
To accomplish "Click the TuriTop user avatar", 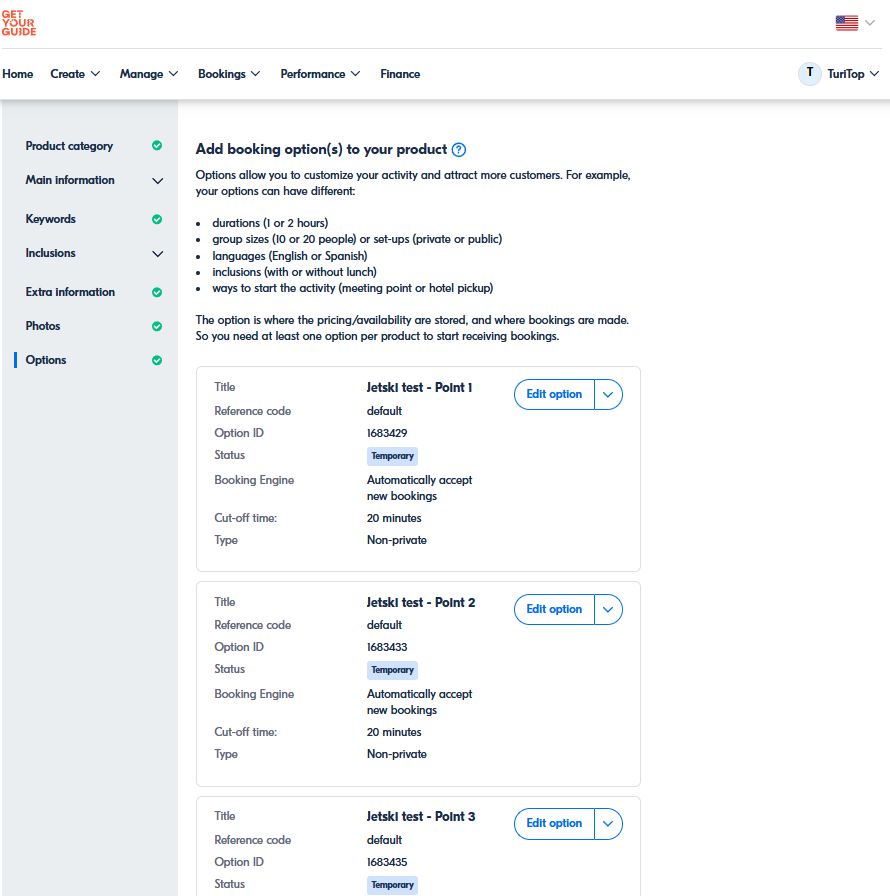I will tap(809, 74).
